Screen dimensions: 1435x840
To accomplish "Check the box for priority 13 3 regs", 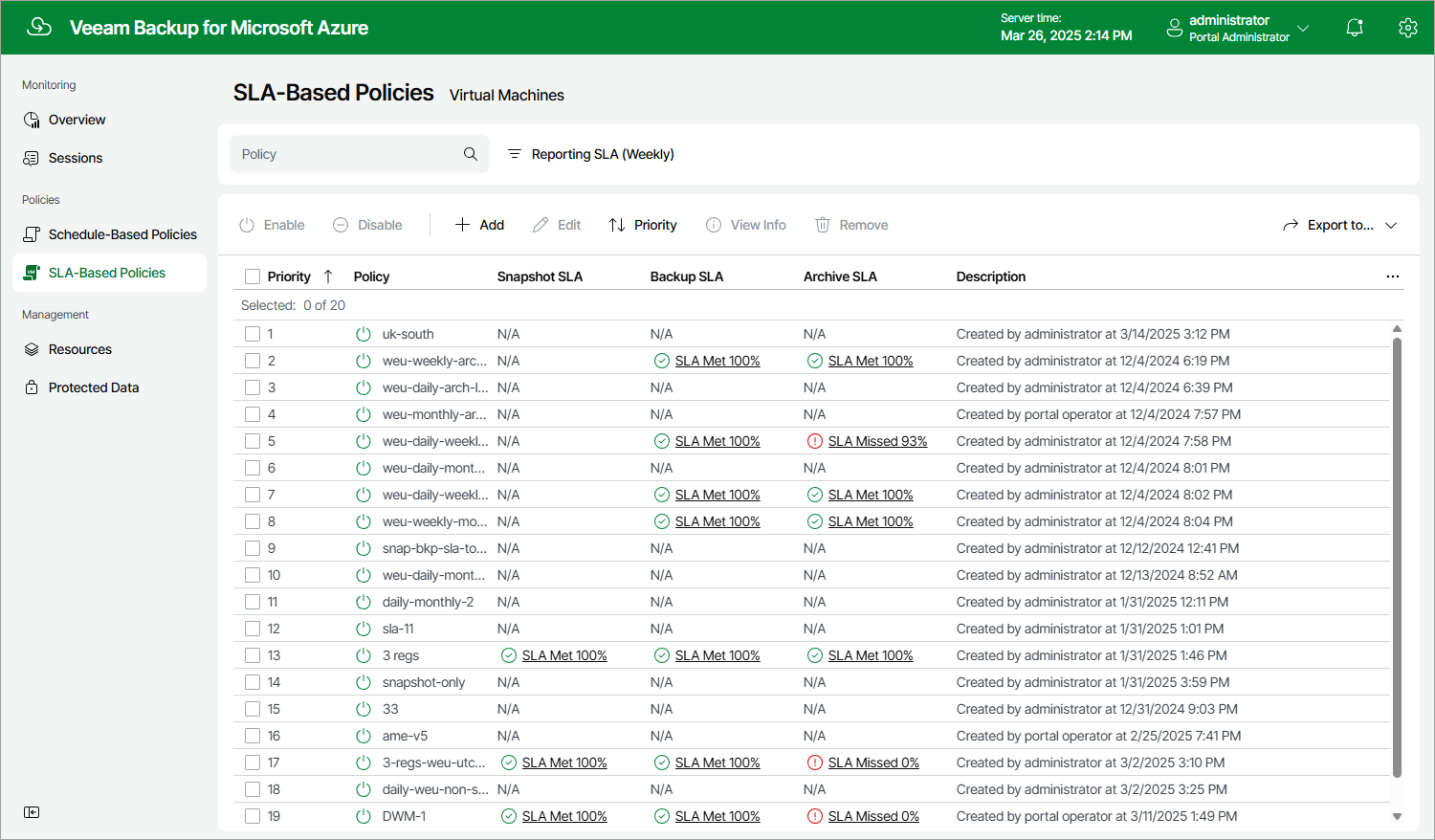I will pos(253,655).
